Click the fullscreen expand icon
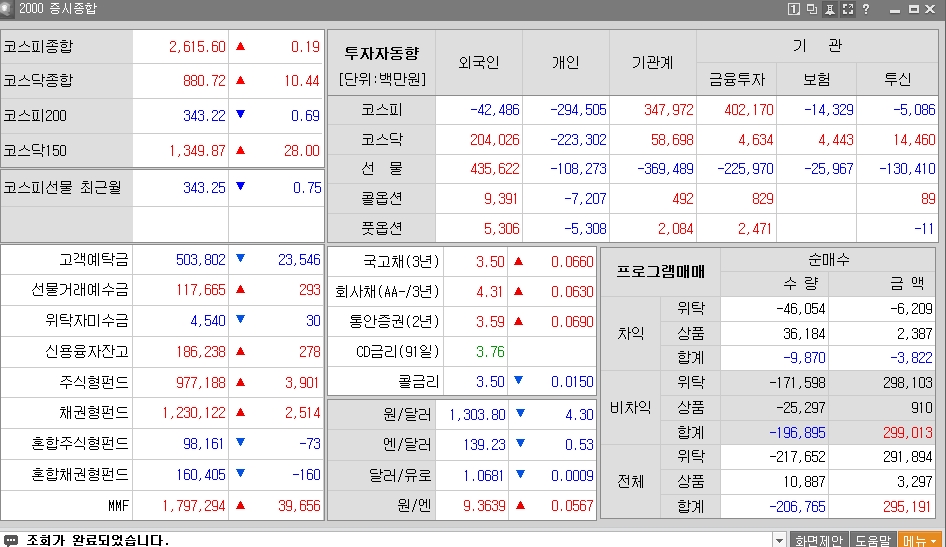 pos(847,9)
